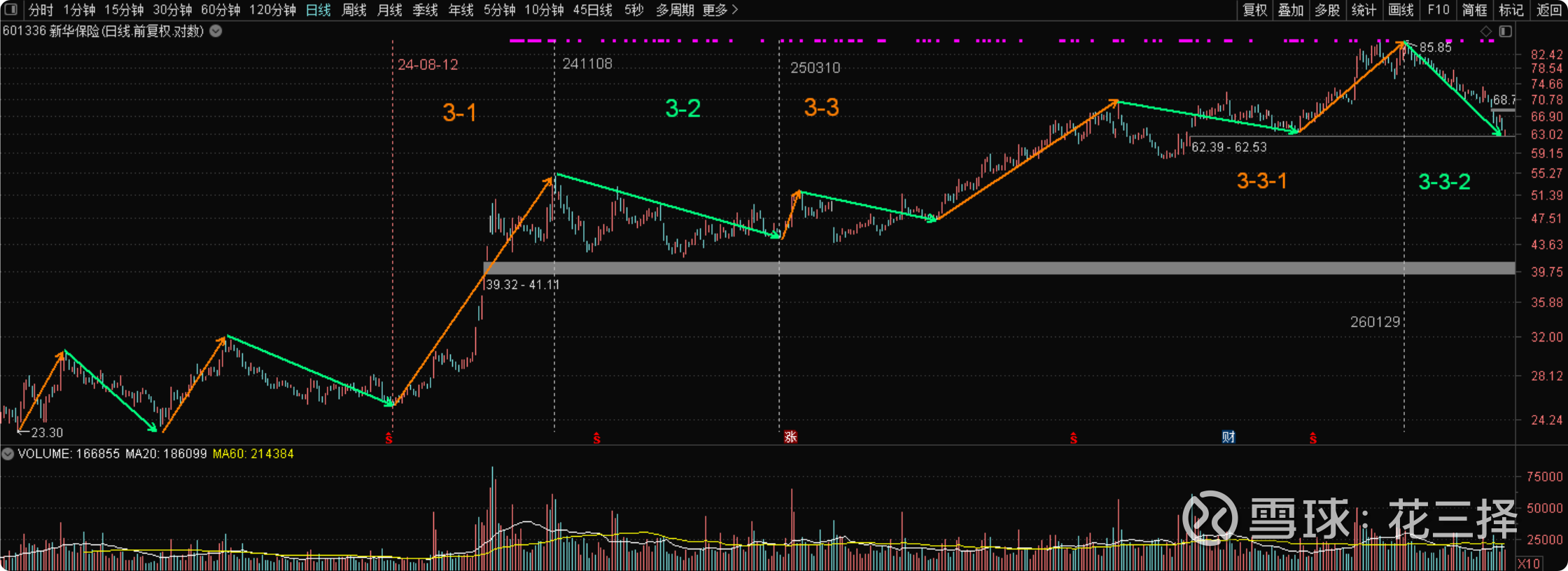Click the S marker under the 24-08-12 line
This screenshot has width=1568, height=571.
[388, 439]
